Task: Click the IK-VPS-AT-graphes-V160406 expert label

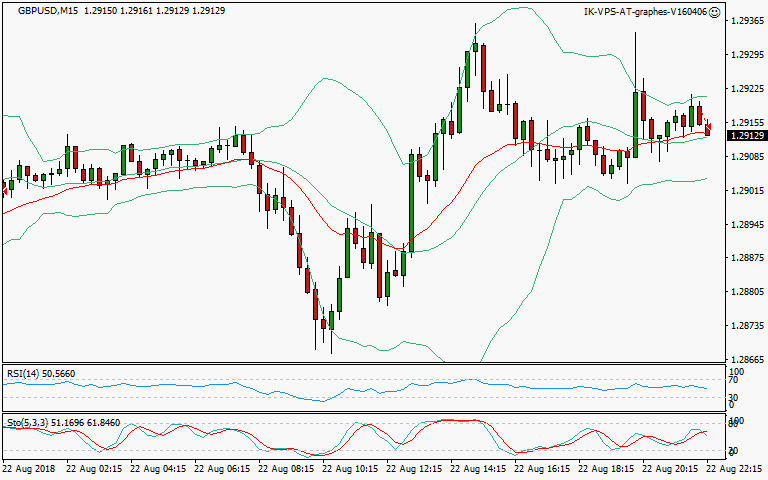Action: [646, 12]
